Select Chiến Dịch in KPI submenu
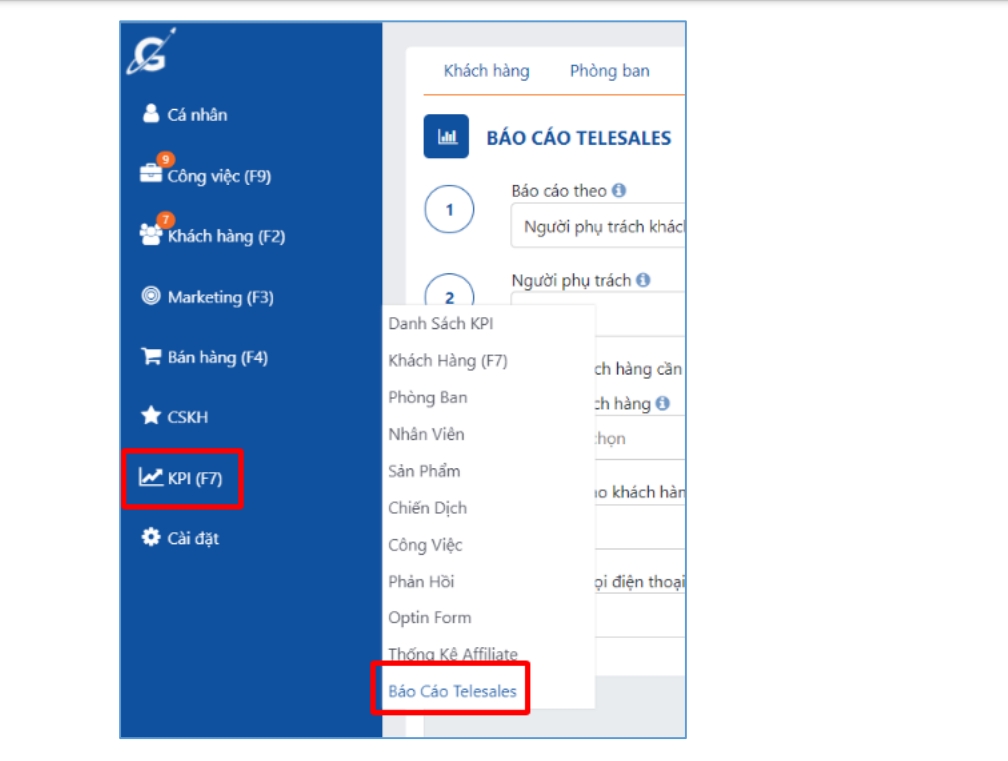This screenshot has width=1008, height=761. point(427,508)
